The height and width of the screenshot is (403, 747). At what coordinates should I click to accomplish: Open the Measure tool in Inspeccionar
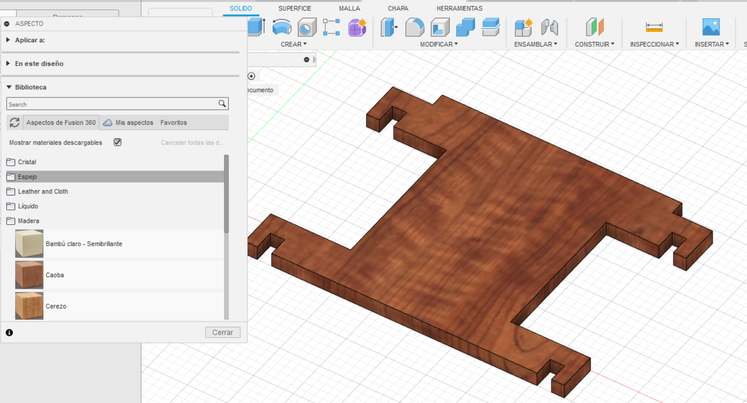pos(654,27)
